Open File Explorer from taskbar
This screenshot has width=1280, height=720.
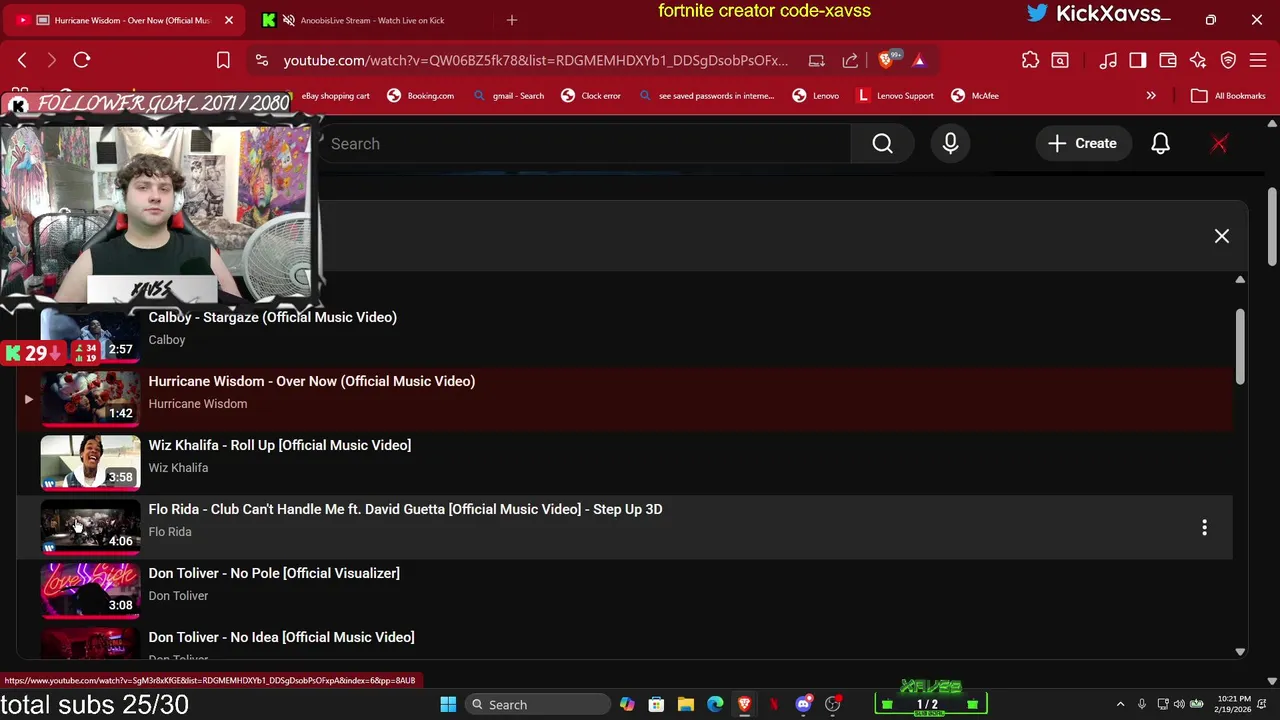tap(685, 704)
